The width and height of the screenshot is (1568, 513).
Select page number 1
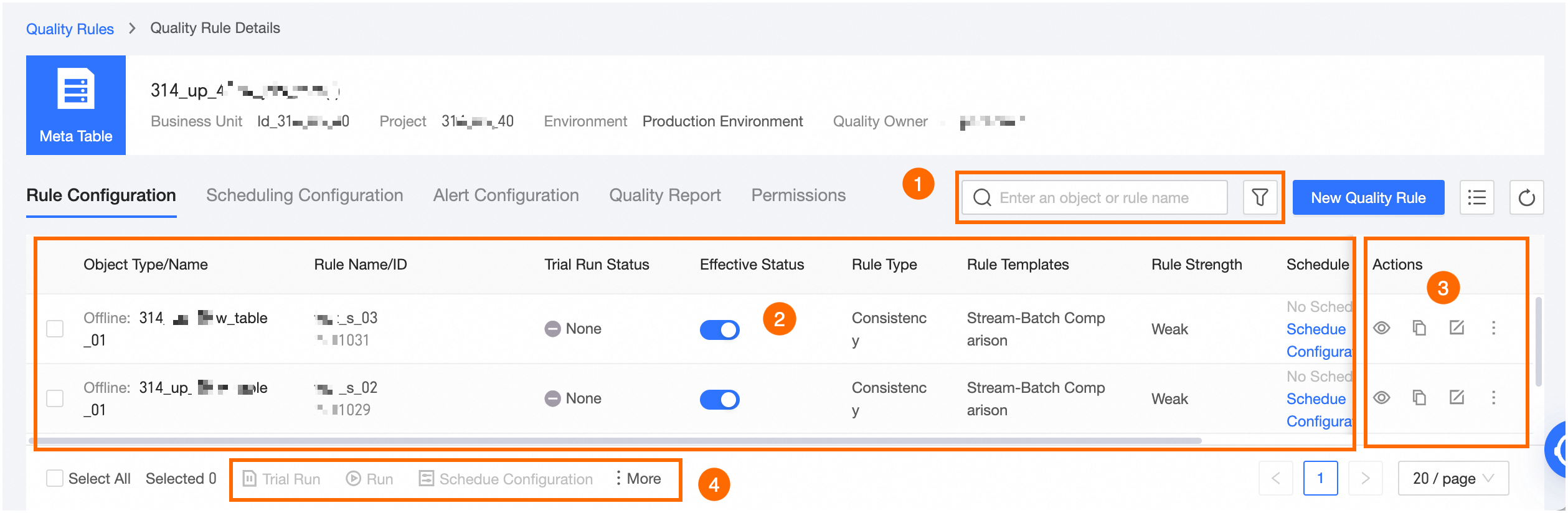pyautogui.click(x=1320, y=478)
